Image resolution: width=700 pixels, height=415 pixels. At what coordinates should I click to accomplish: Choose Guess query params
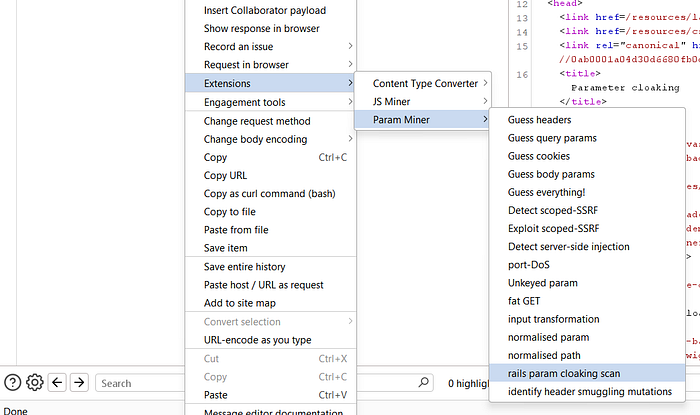pyautogui.click(x=587, y=138)
